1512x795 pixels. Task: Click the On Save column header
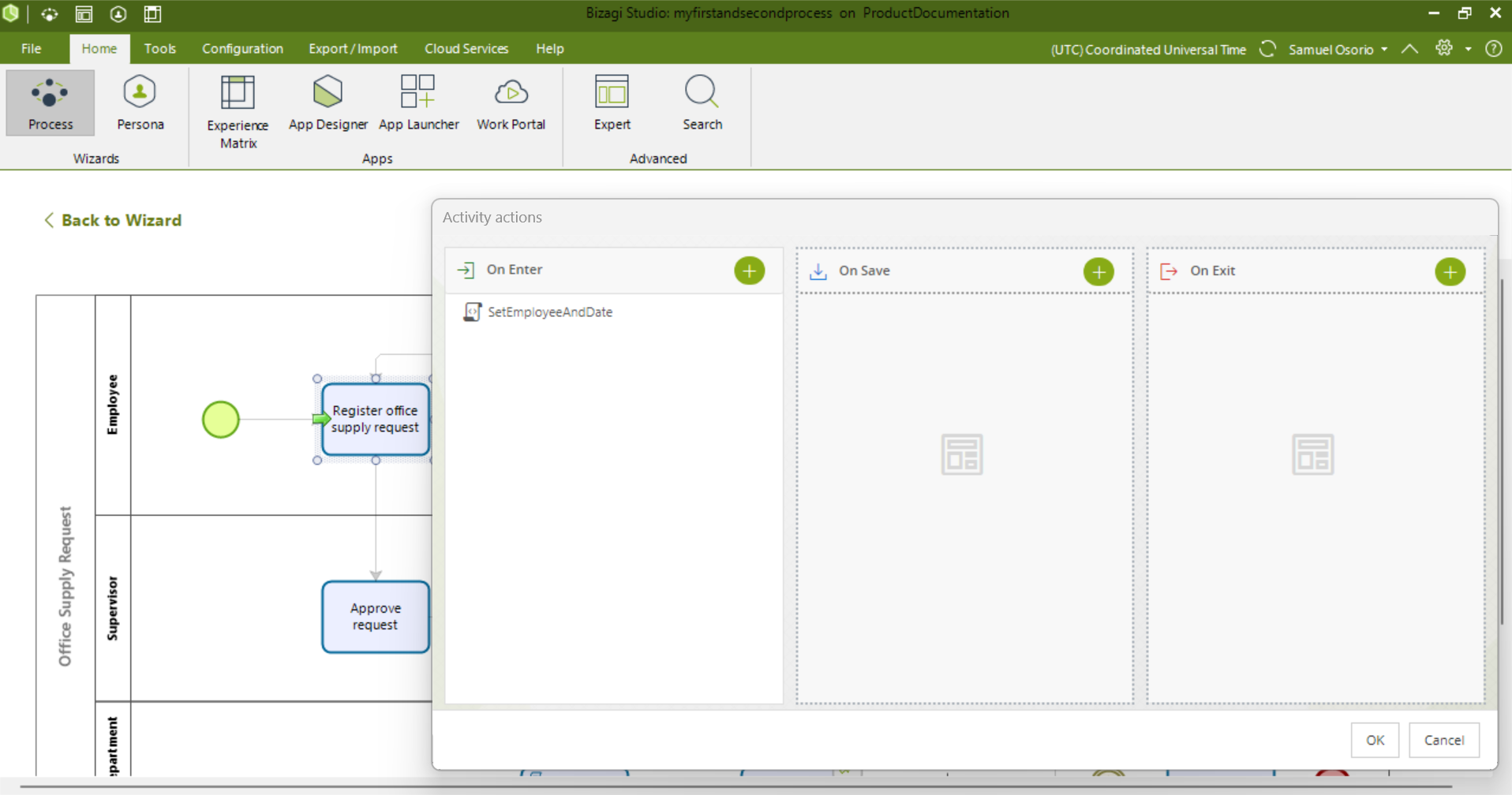[964, 271]
